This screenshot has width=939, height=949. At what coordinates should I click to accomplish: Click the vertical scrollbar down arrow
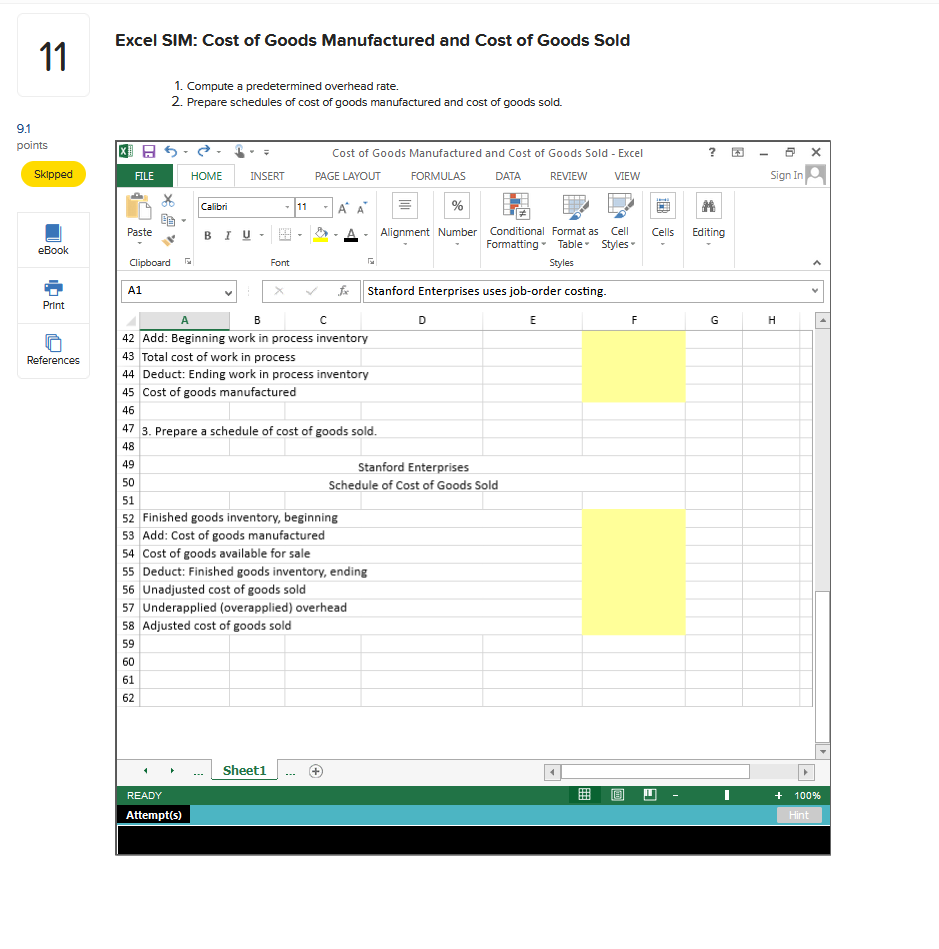[x=822, y=752]
